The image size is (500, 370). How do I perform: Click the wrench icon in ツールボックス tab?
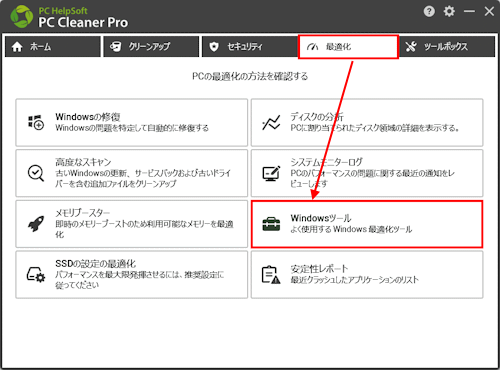point(411,47)
